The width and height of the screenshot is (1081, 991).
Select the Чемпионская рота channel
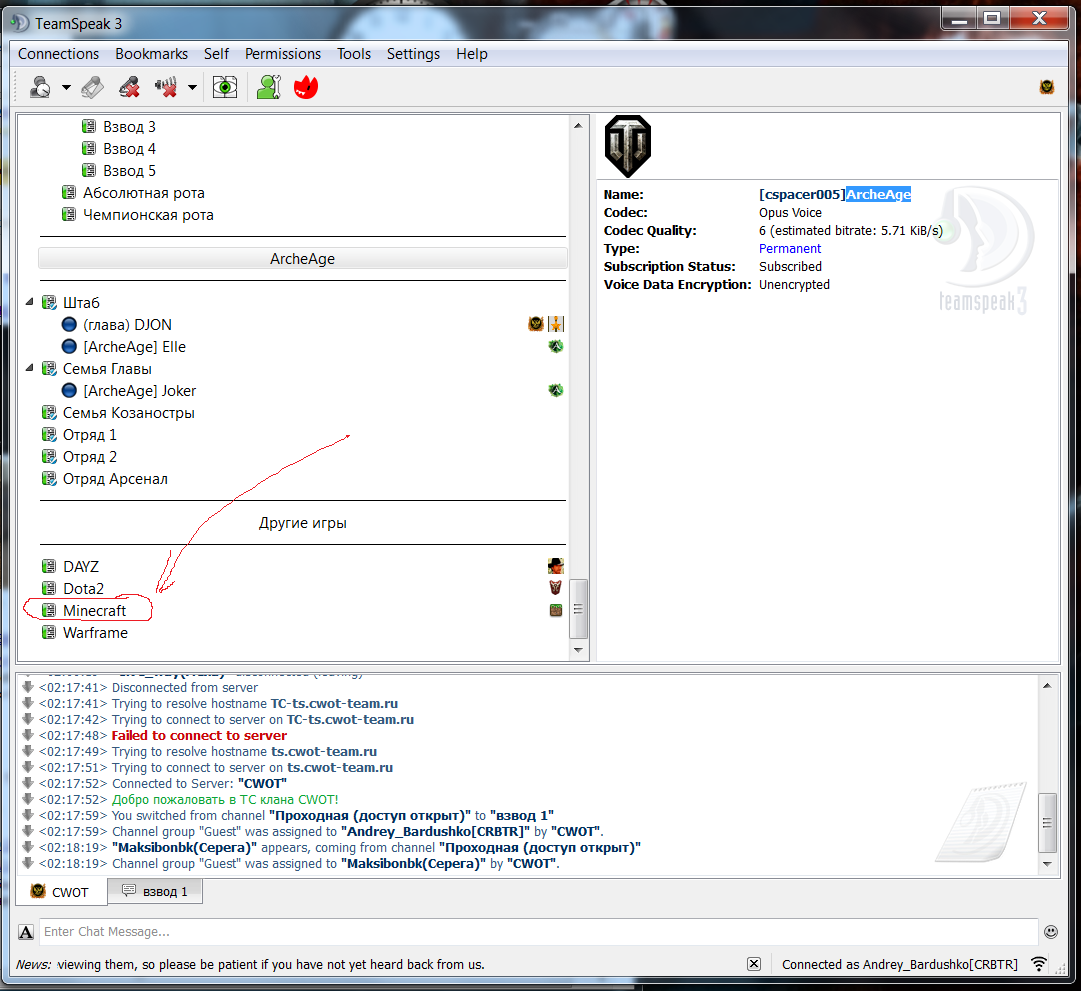(x=148, y=215)
